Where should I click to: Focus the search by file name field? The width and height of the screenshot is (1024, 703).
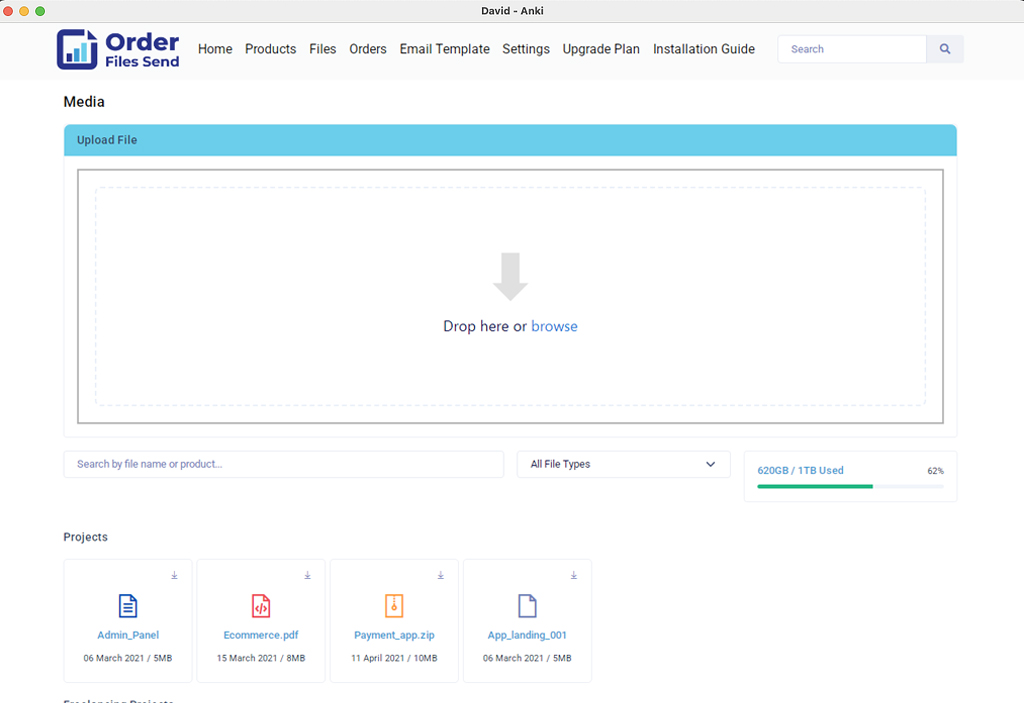click(x=283, y=464)
